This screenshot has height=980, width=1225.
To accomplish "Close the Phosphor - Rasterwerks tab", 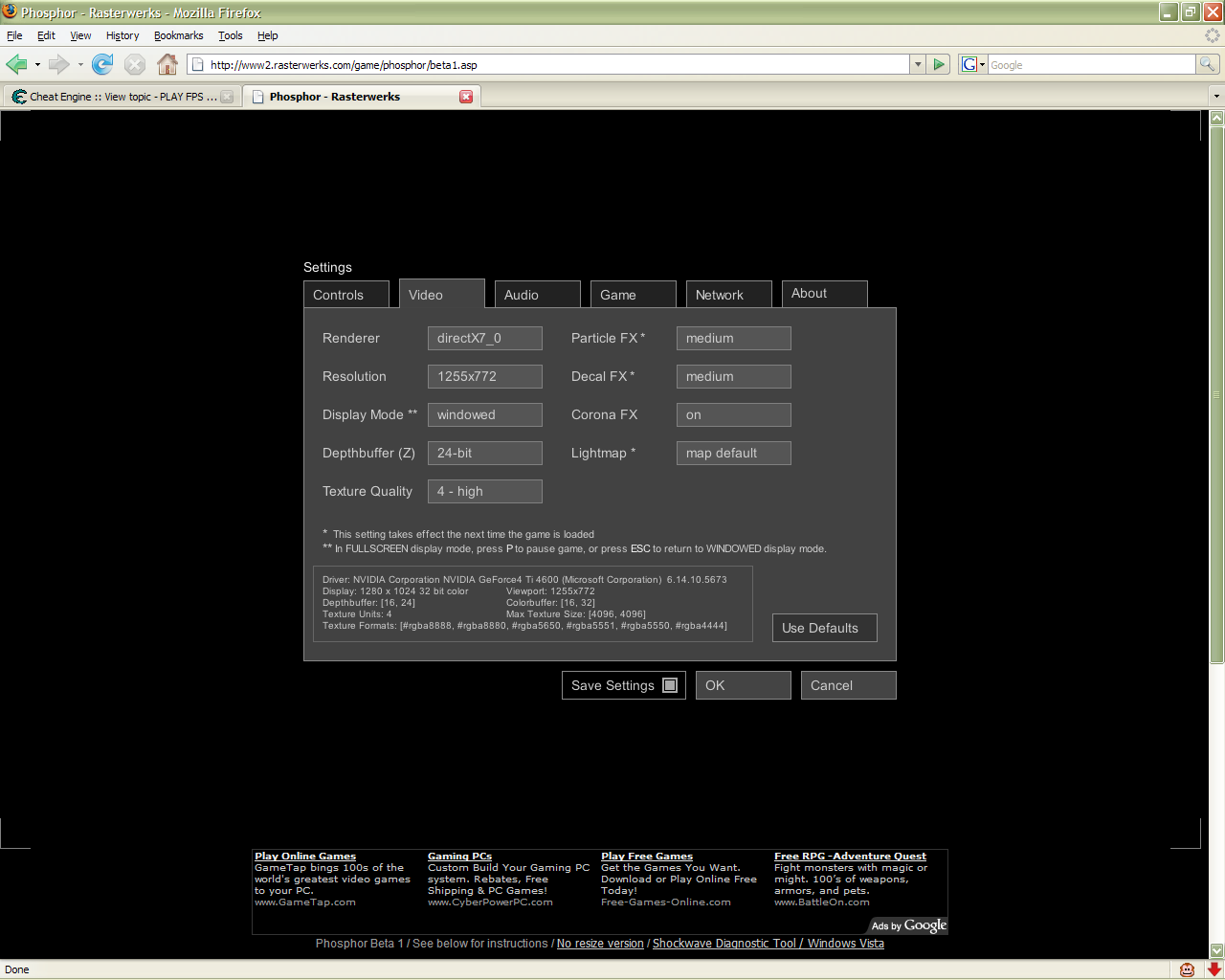I will (x=466, y=97).
